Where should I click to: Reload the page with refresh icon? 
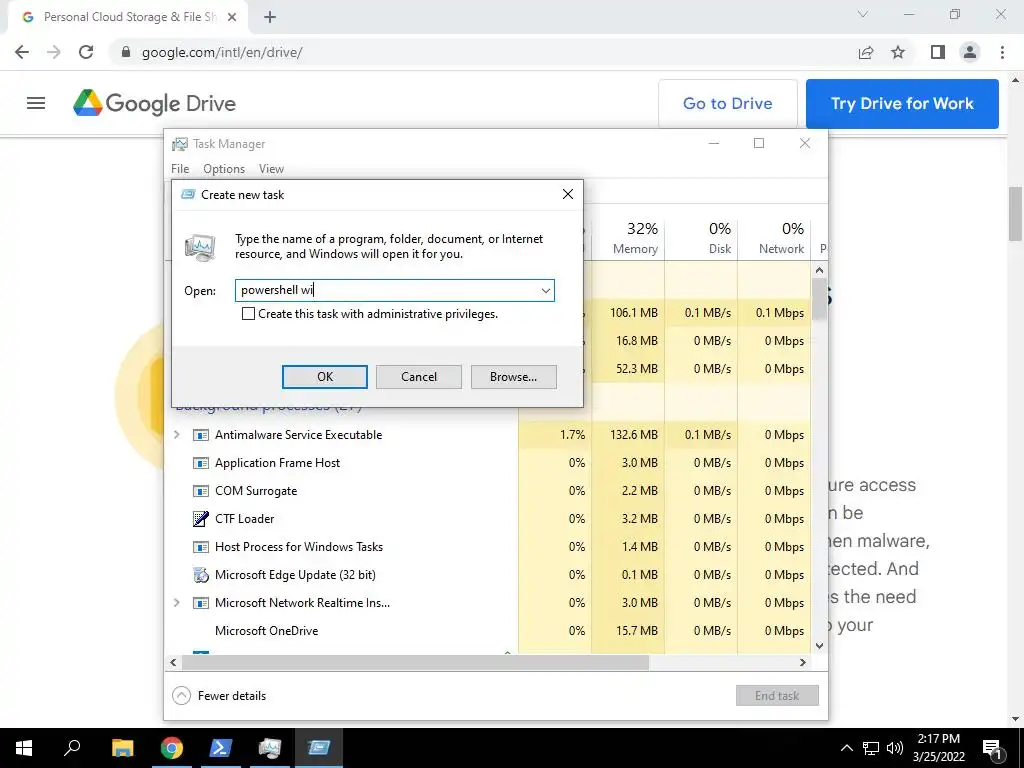click(x=86, y=52)
